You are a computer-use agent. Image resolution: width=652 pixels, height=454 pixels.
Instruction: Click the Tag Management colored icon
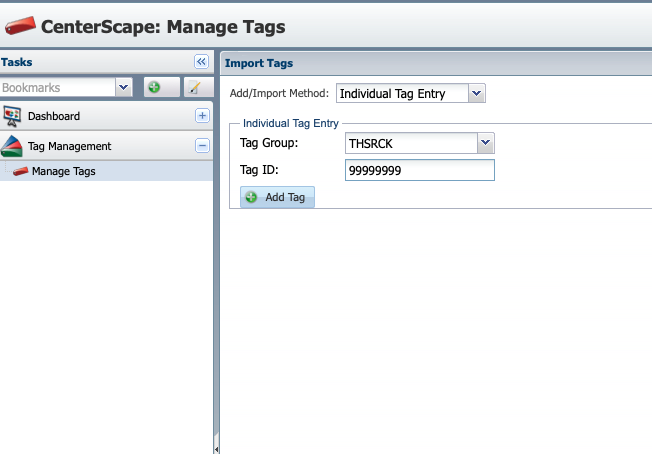click(12, 146)
